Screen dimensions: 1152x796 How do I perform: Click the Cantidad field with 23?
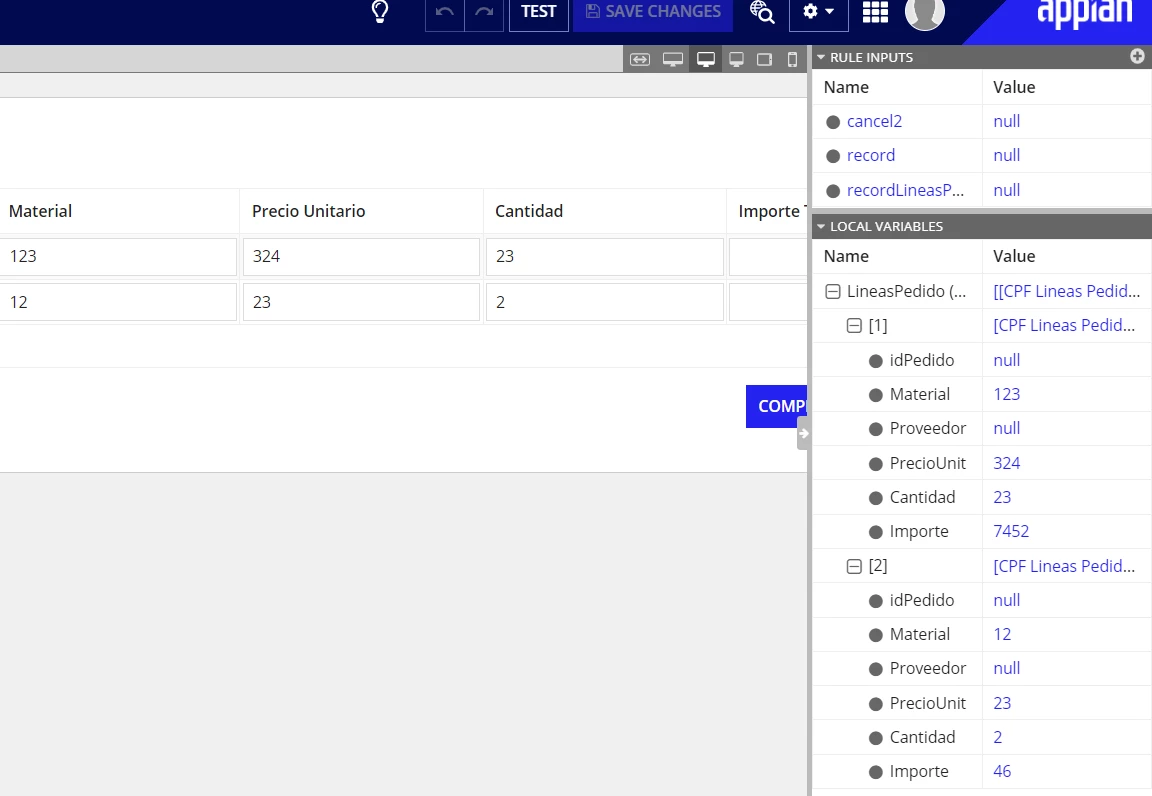(605, 257)
